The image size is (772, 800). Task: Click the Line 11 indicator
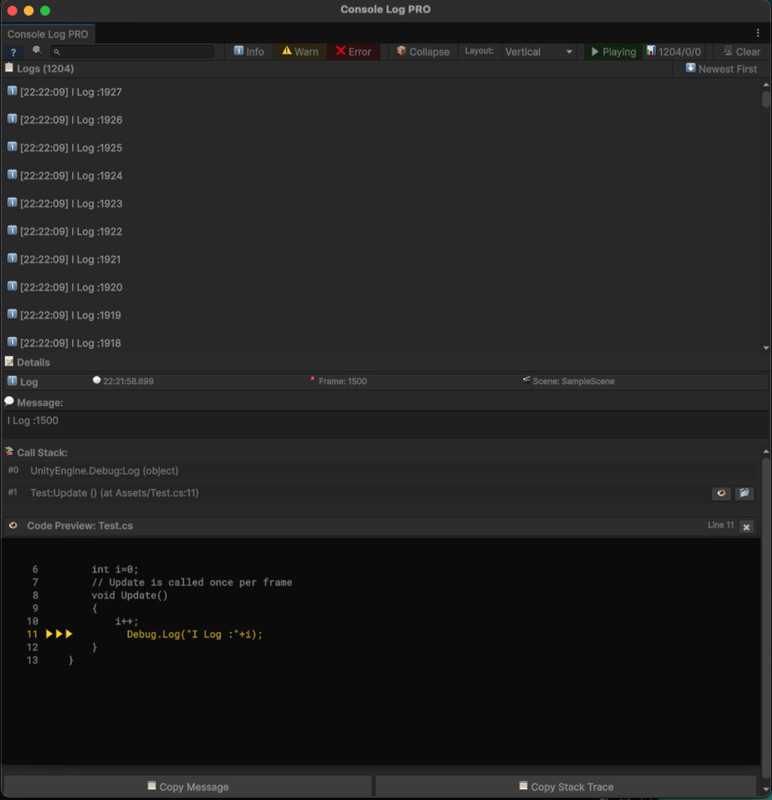tap(720, 525)
